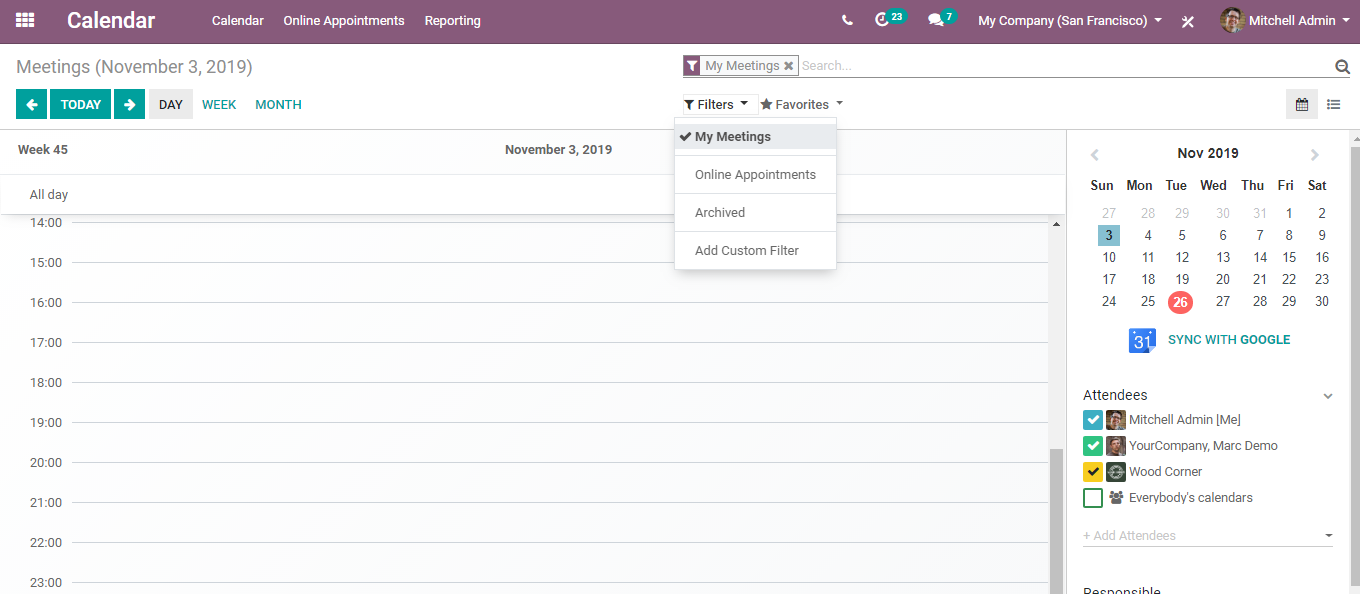The width and height of the screenshot is (1360, 594).
Task: Click SYNC WITH GOOGLE
Action: click(x=1229, y=340)
